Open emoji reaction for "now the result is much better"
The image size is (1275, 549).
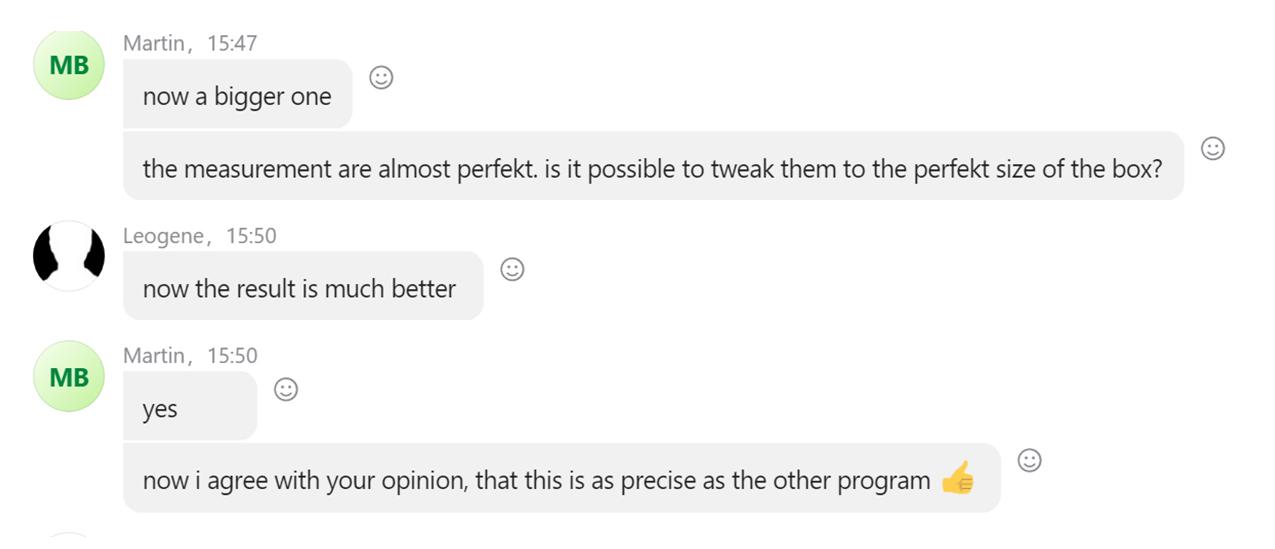(x=512, y=269)
